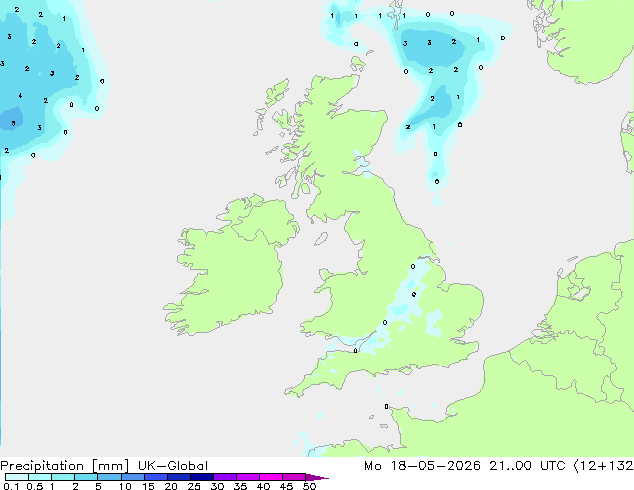Click the 15–20 mm legend color swatch
This screenshot has height=490, width=634.
(x=155, y=477)
